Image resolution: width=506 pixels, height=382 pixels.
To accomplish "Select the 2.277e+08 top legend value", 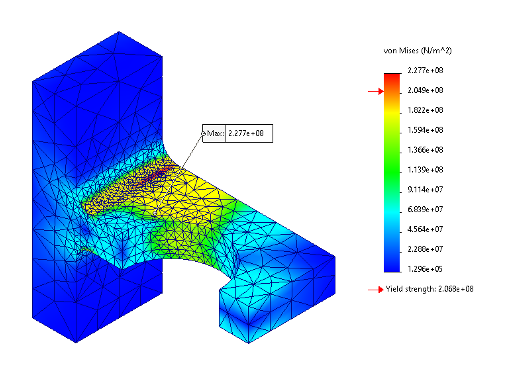I will click(425, 70).
